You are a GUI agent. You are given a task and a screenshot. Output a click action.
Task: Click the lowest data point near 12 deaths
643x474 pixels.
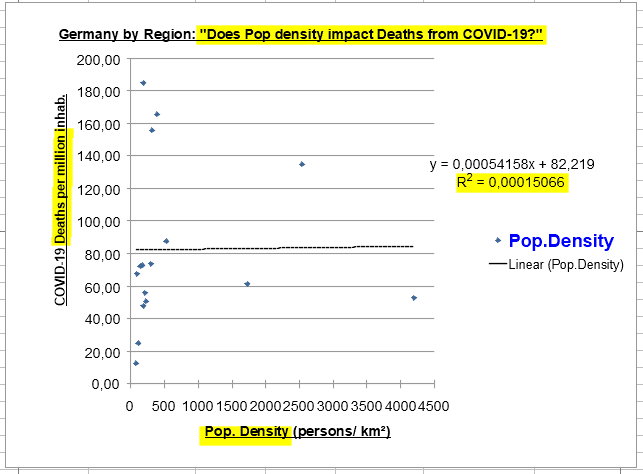tap(136, 363)
